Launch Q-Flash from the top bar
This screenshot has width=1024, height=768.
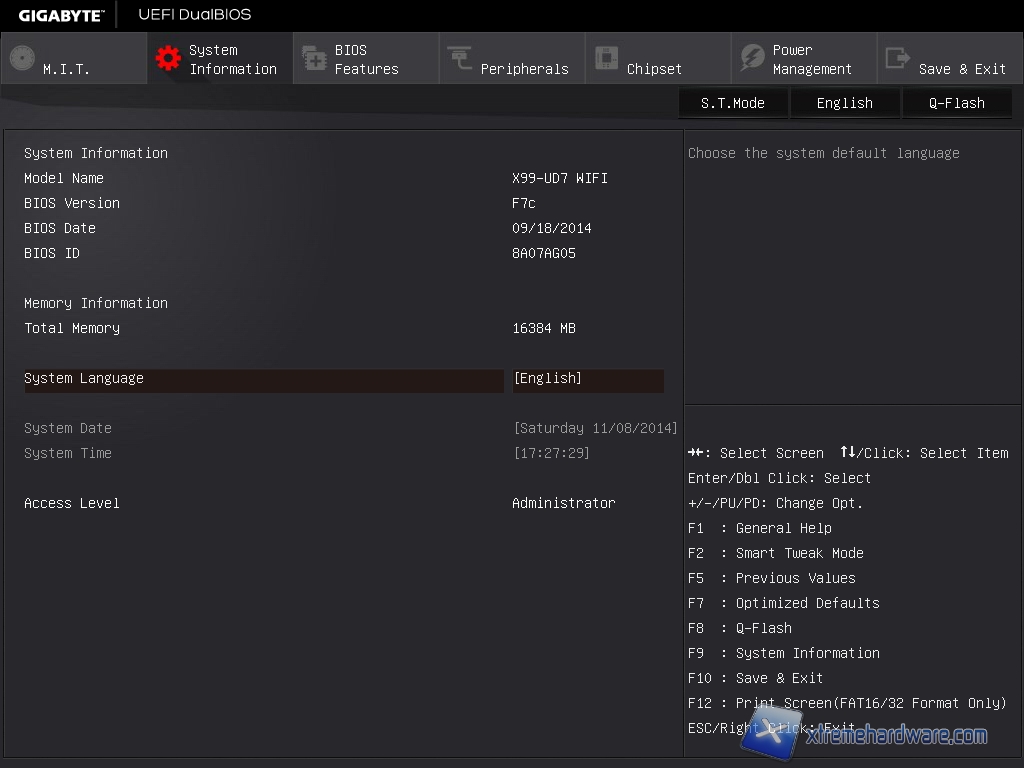(956, 103)
